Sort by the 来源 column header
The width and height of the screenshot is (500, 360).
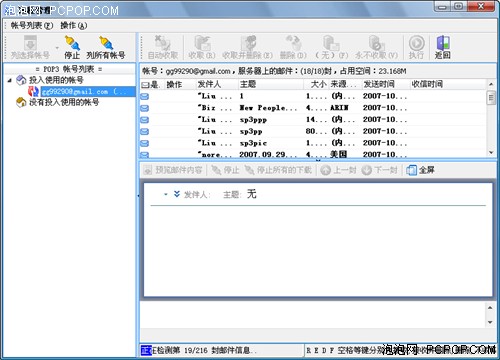[x=345, y=84]
